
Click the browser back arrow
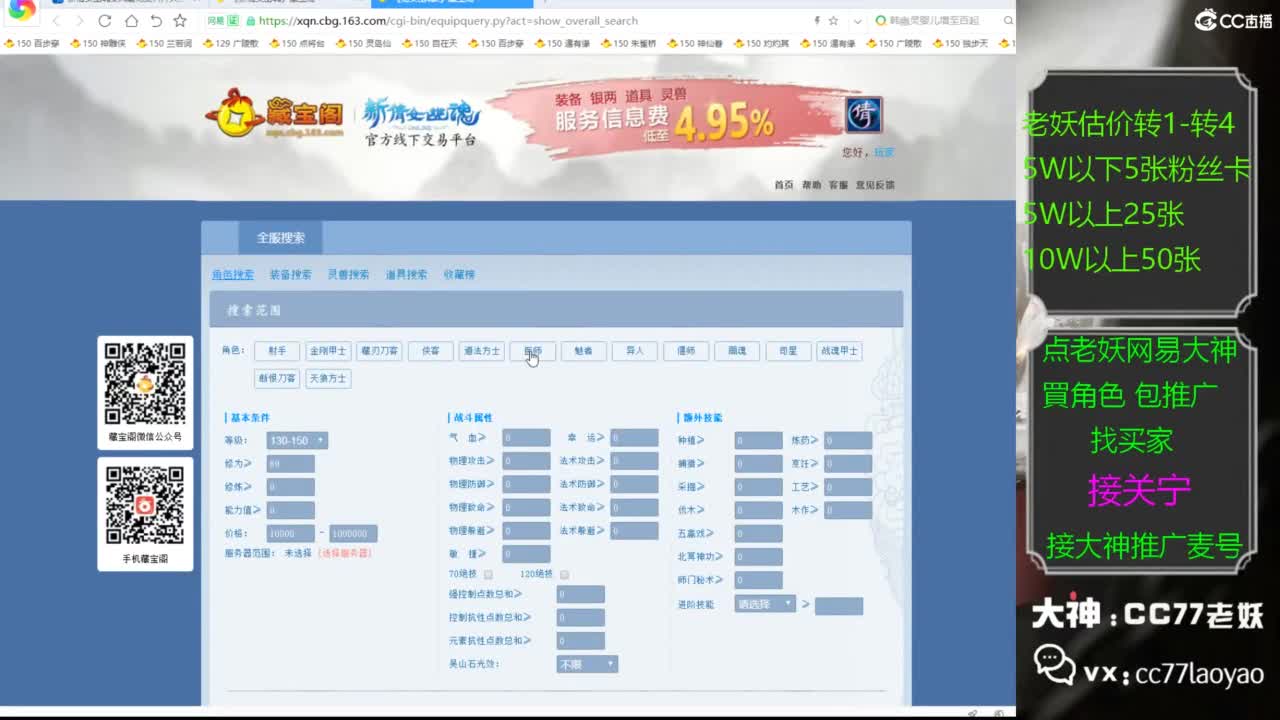[57, 21]
